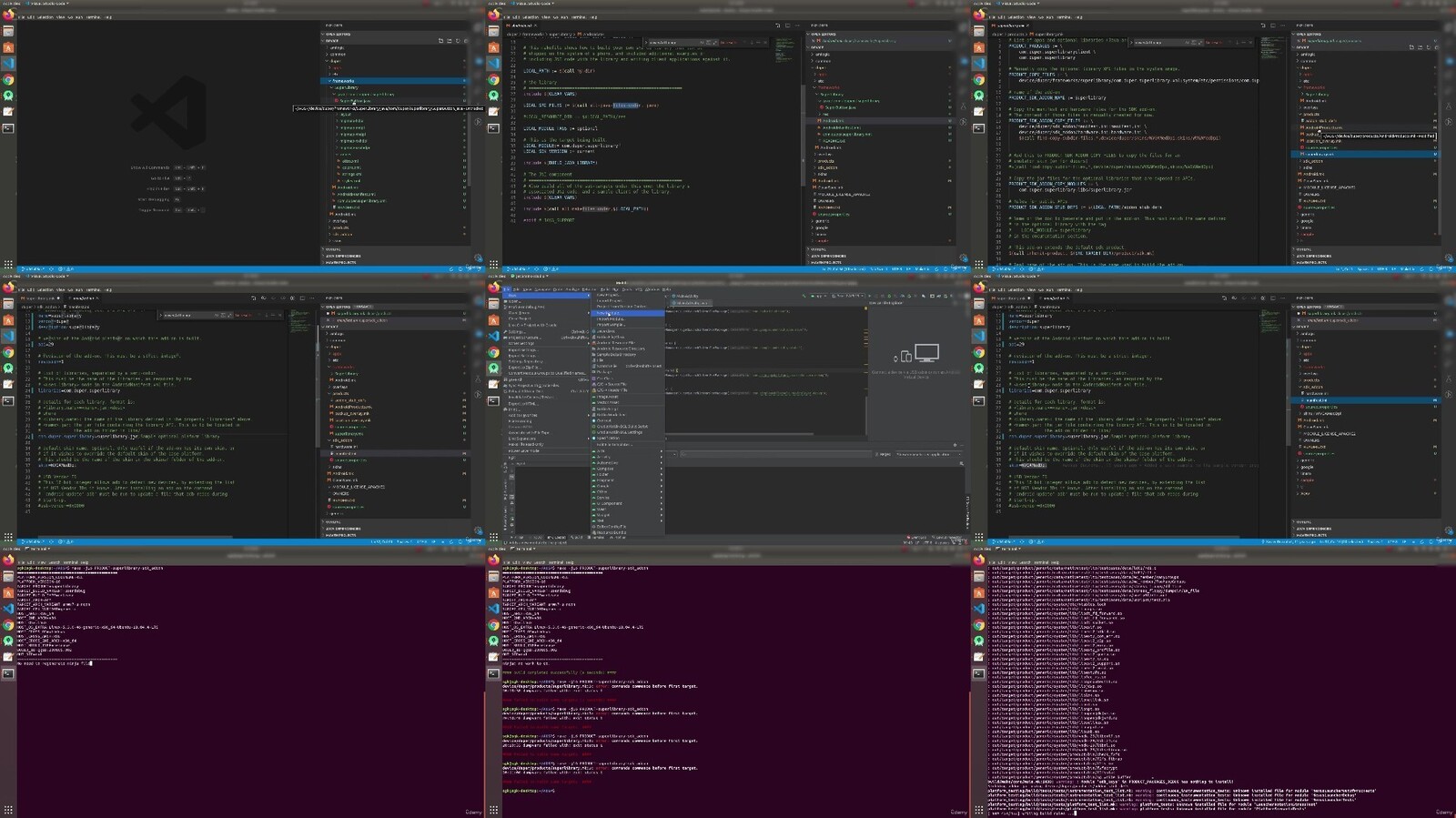The image size is (1456, 818).
Task: Open Text Editor from the dock beside Android Studio
Action: tap(493, 384)
